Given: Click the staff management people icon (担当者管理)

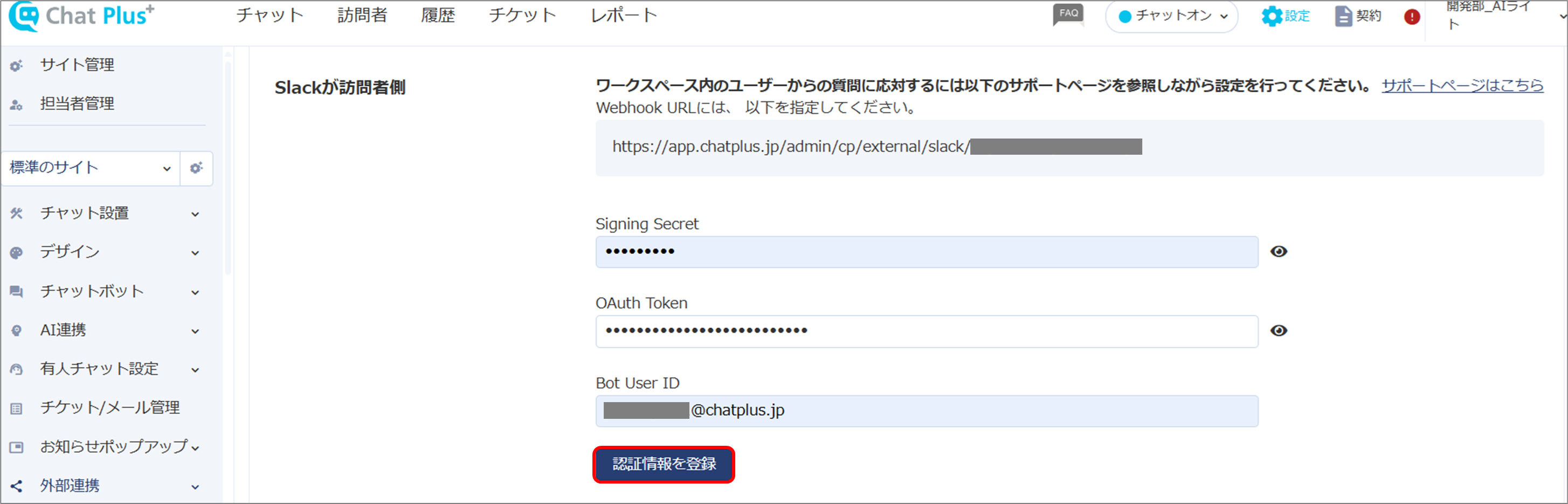Looking at the screenshot, I should [x=16, y=105].
